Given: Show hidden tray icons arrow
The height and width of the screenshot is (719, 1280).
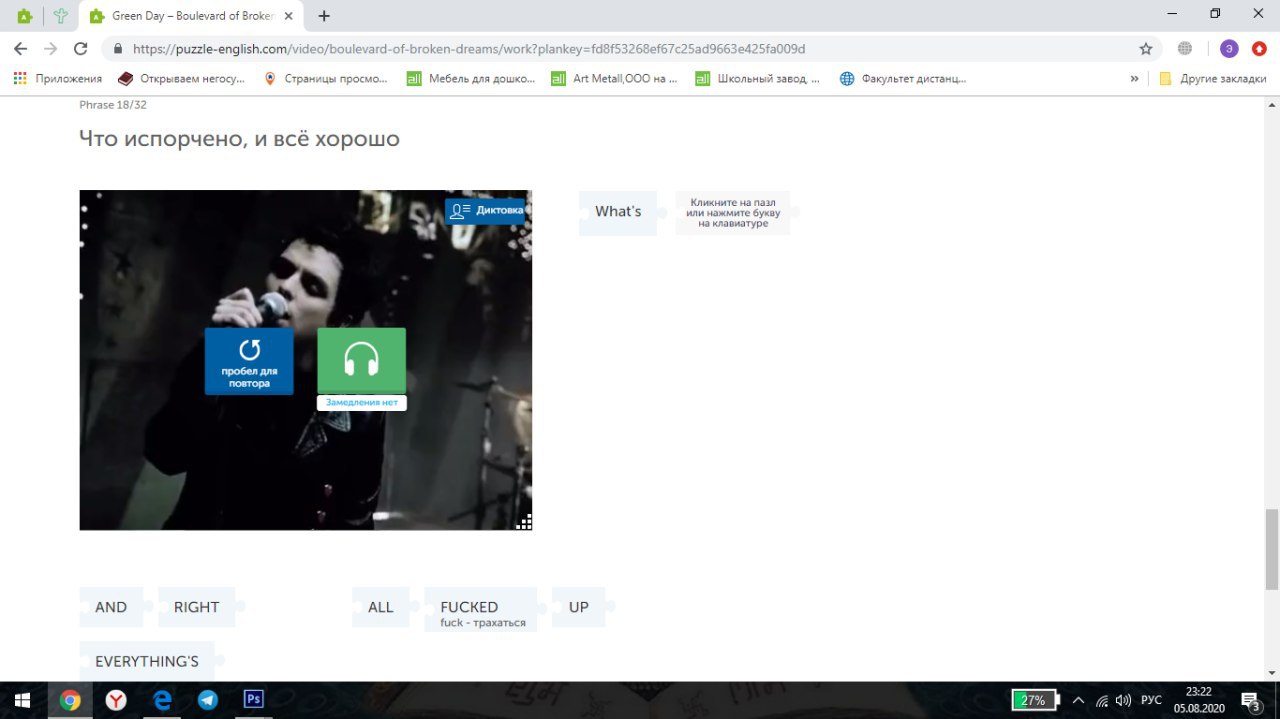Looking at the screenshot, I should (1079, 700).
